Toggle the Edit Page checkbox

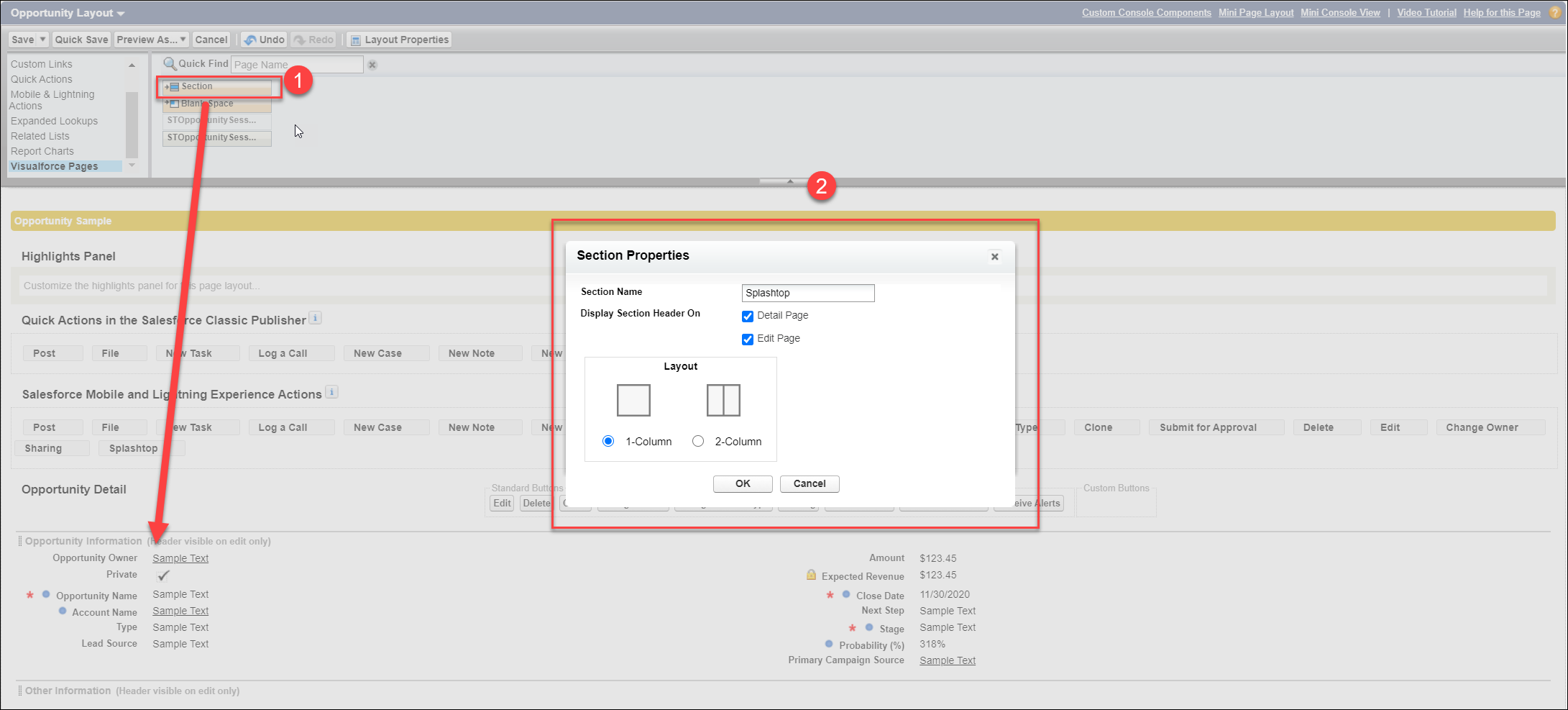tap(748, 340)
